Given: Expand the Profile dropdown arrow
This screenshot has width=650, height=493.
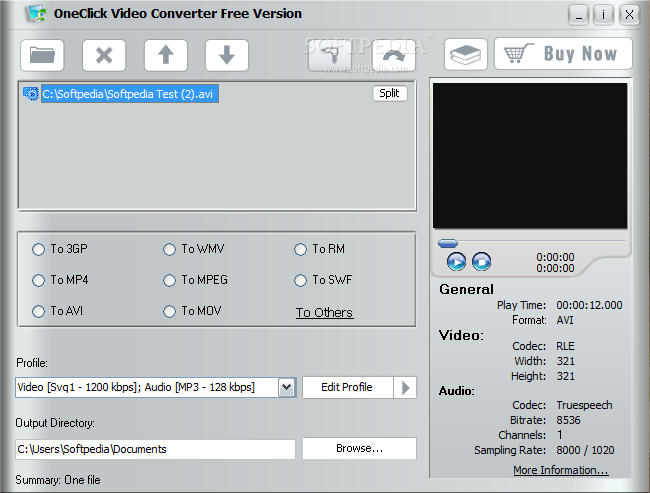Looking at the screenshot, I should 286,387.
